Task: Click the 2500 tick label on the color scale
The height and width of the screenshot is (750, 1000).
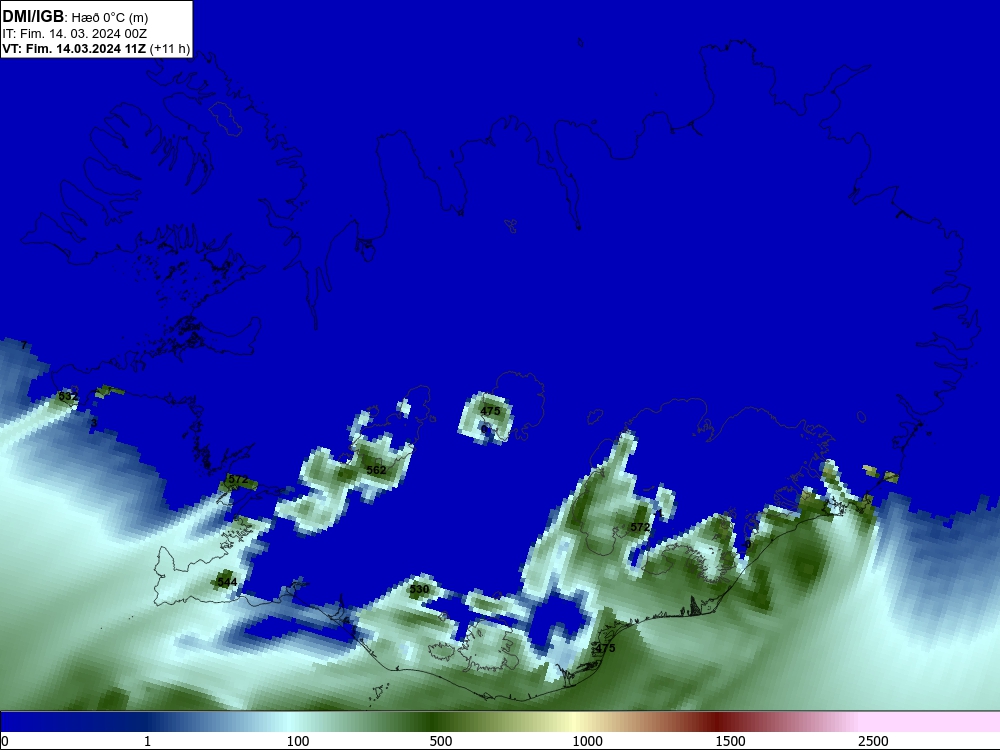Action: [873, 741]
